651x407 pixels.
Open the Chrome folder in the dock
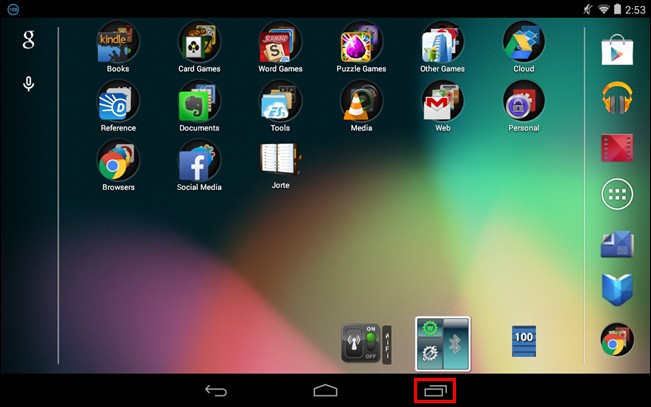[617, 340]
